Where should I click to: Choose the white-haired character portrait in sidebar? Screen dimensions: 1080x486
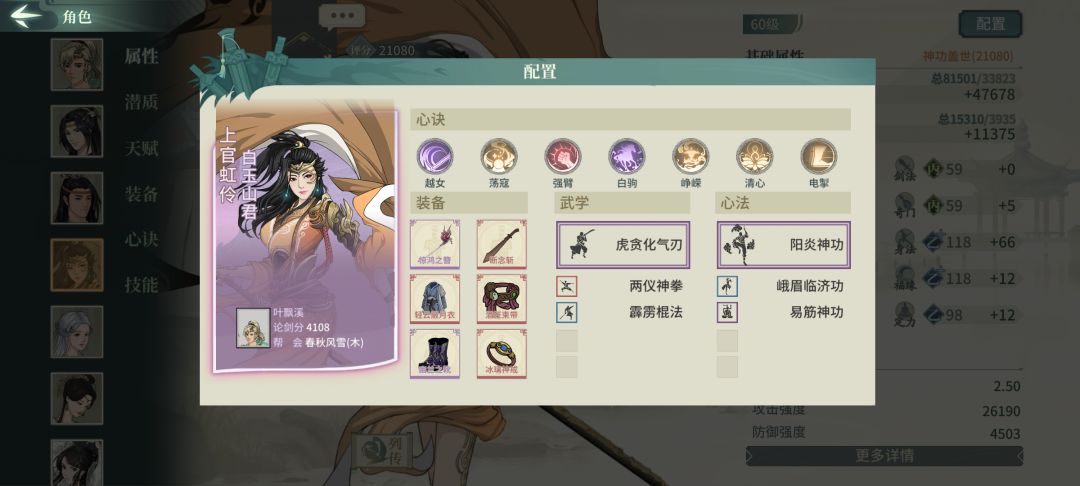click(x=76, y=332)
